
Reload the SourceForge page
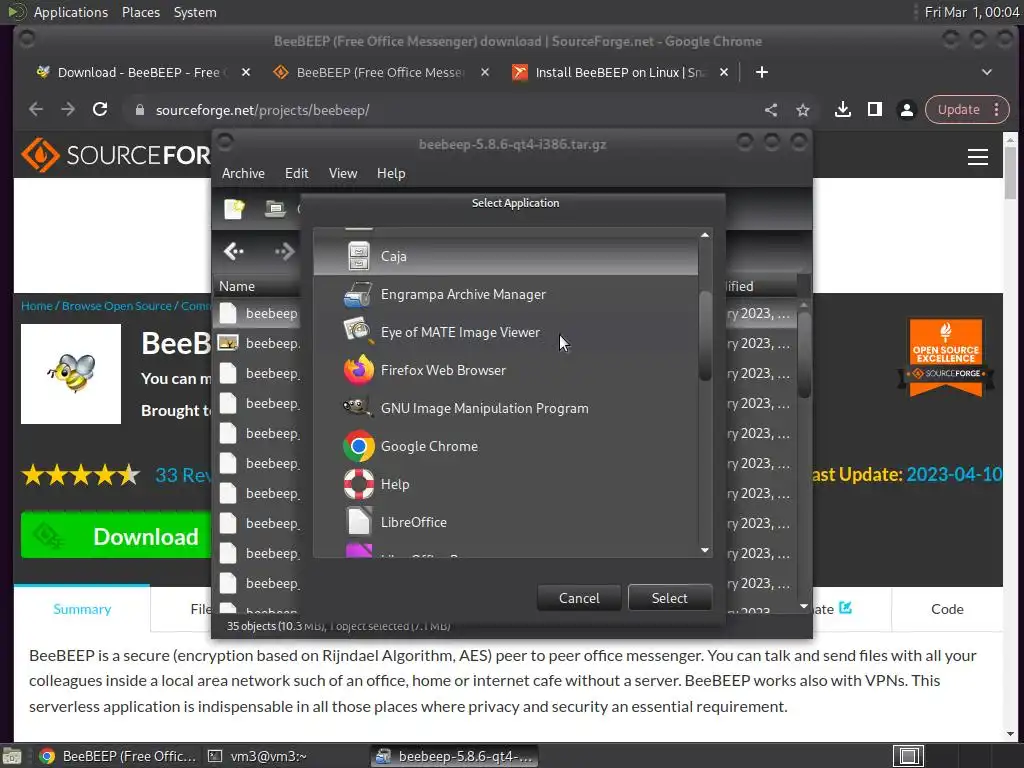pos(100,110)
